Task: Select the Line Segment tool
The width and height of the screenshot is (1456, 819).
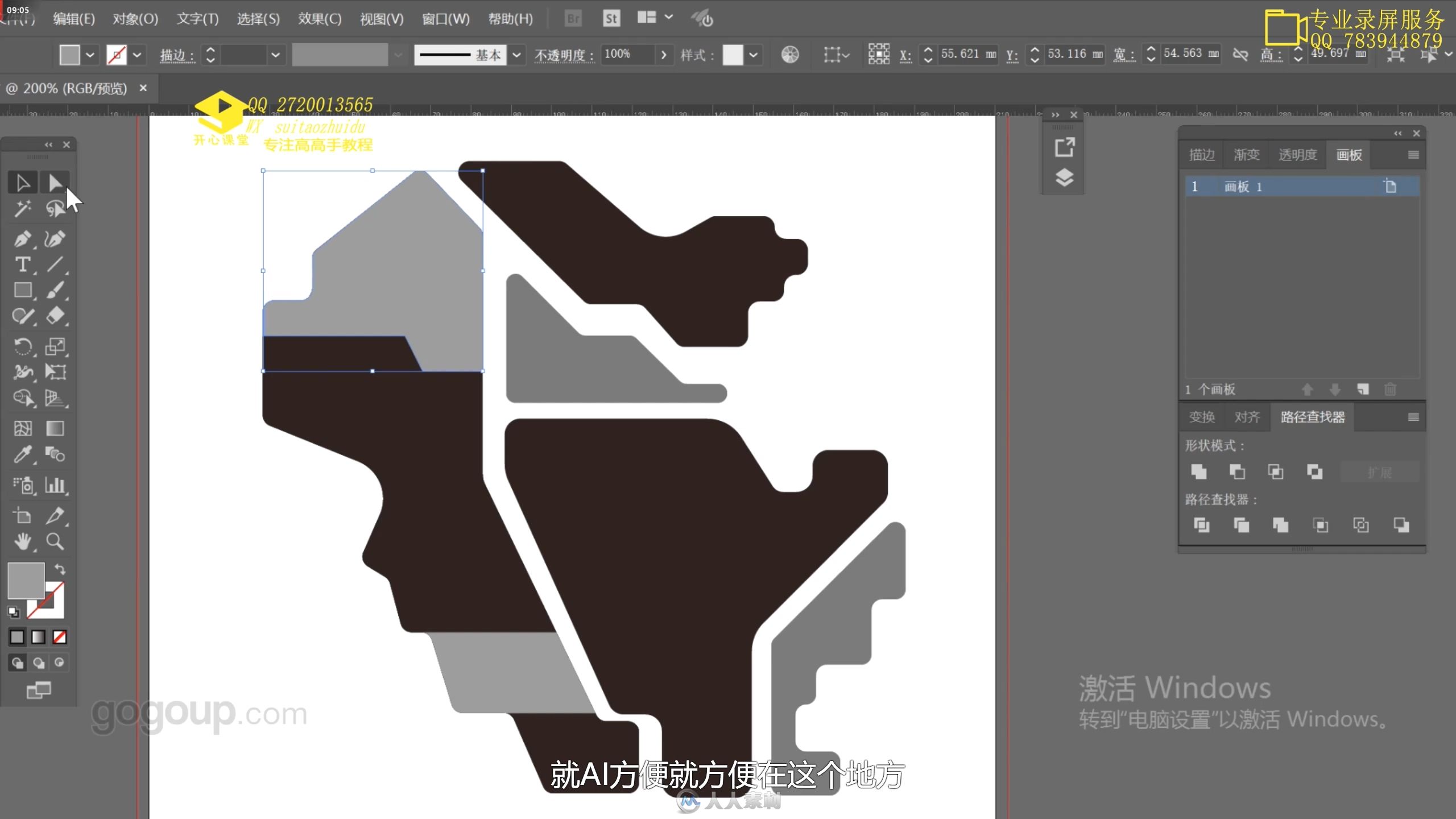Action: click(x=55, y=264)
